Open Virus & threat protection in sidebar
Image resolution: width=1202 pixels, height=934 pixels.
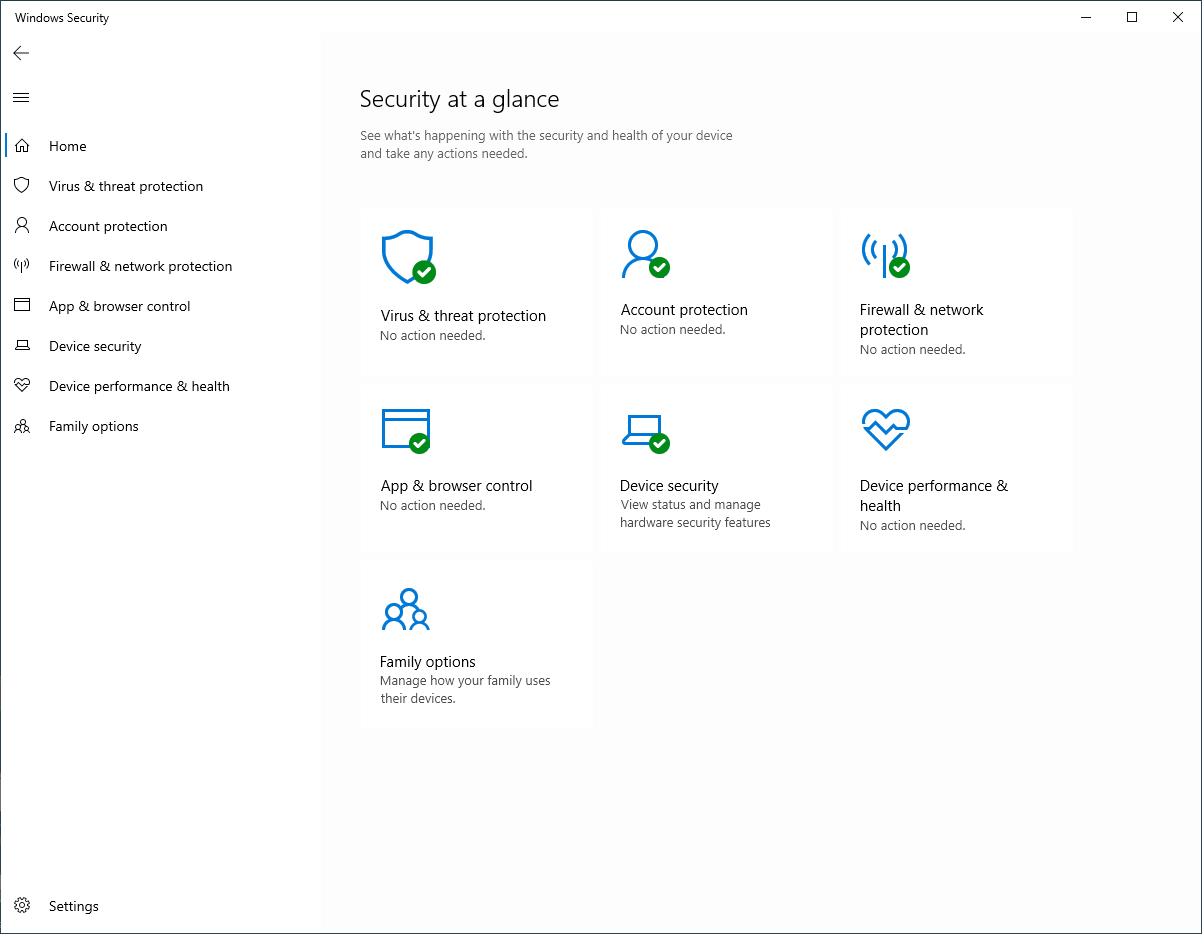[x=125, y=186]
